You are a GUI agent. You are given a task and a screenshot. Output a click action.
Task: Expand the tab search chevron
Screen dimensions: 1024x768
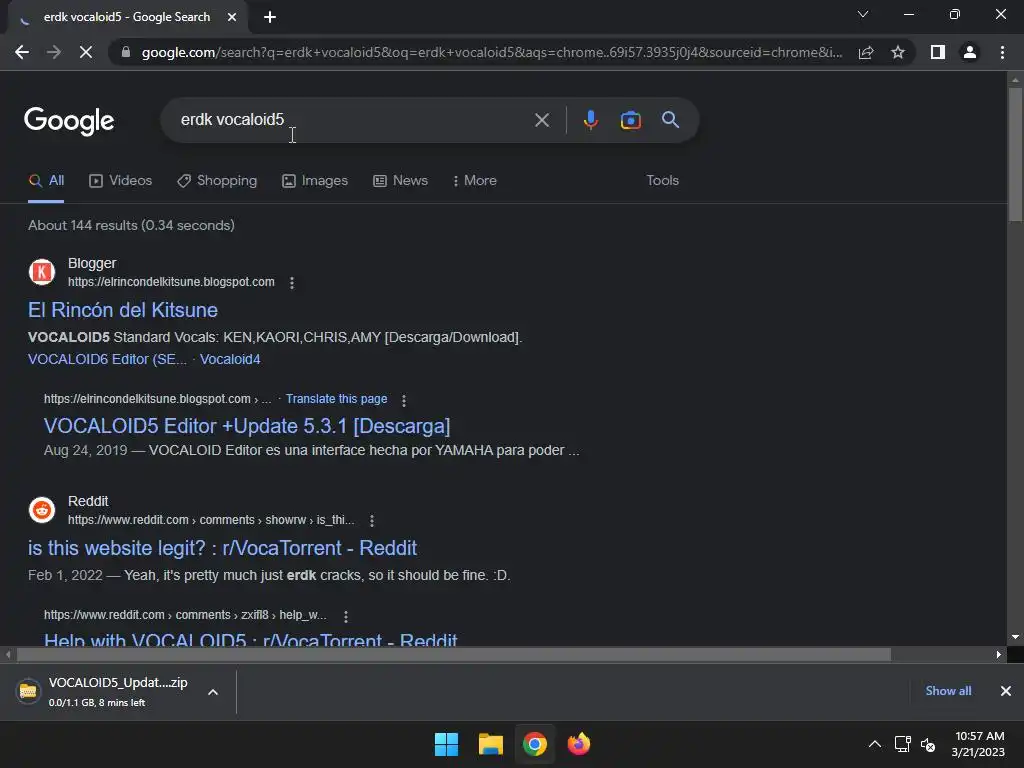click(863, 14)
